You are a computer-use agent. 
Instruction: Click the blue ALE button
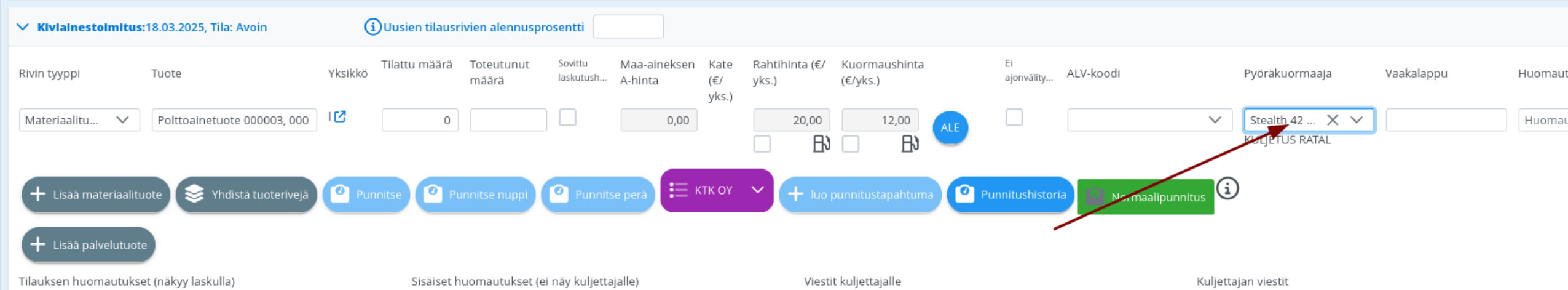[950, 127]
